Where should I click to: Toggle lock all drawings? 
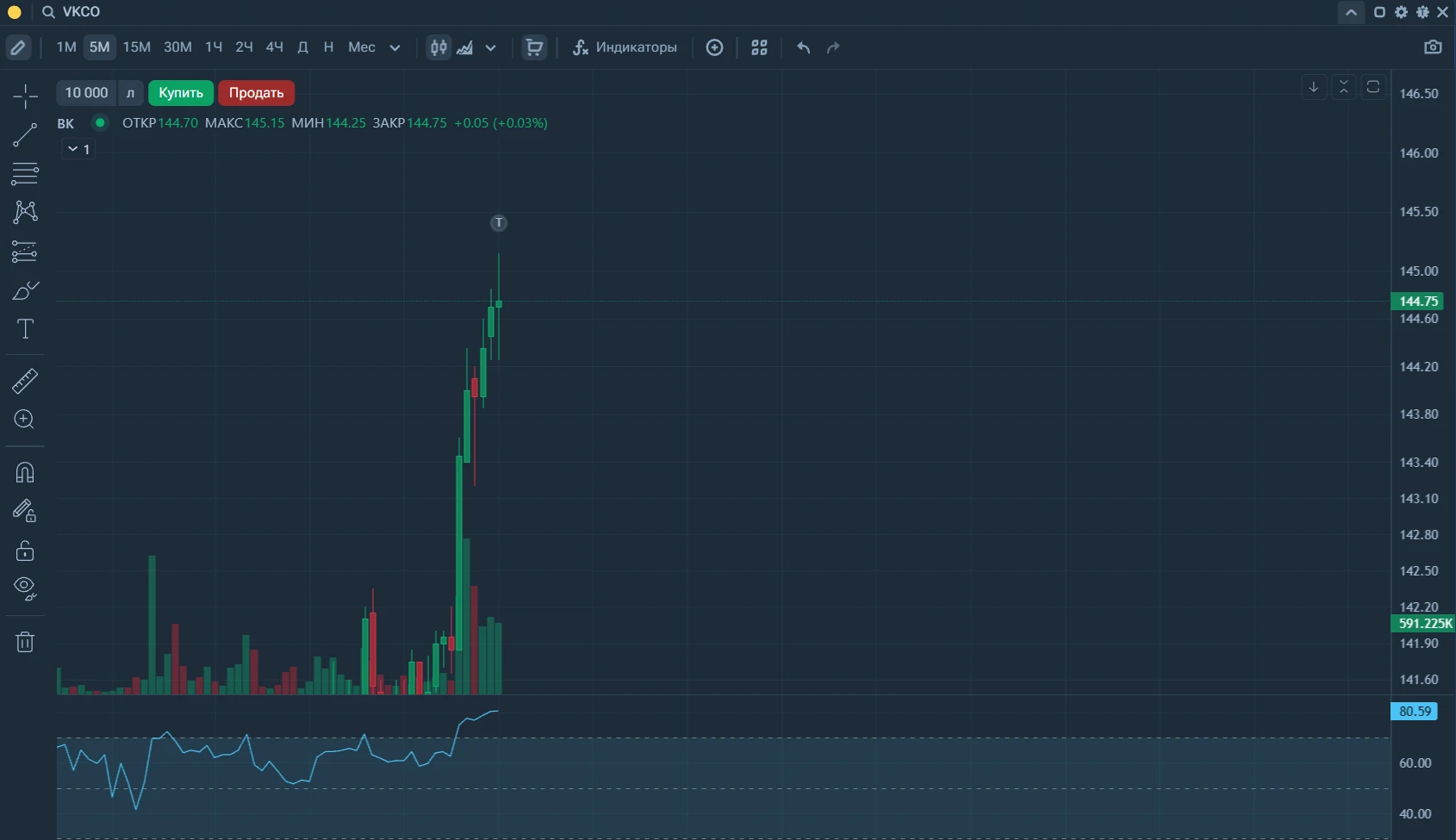25,550
